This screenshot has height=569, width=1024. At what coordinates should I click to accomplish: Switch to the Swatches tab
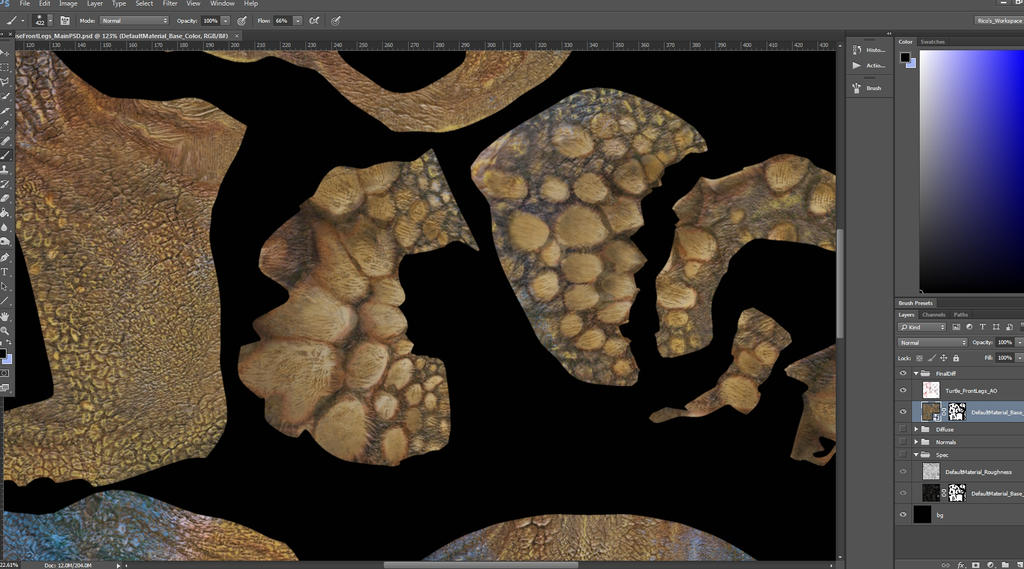(x=933, y=42)
